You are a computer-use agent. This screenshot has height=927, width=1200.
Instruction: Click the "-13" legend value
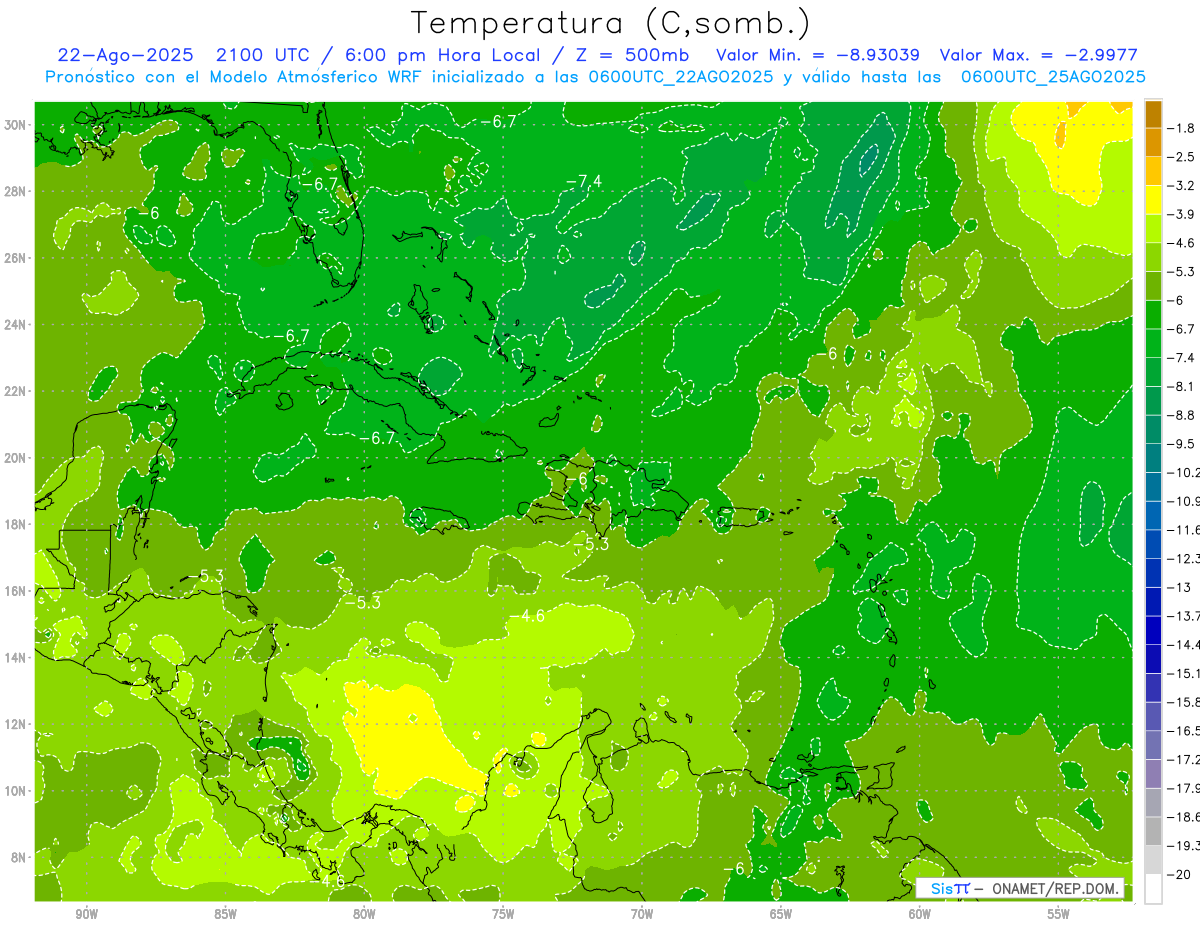point(1180,587)
